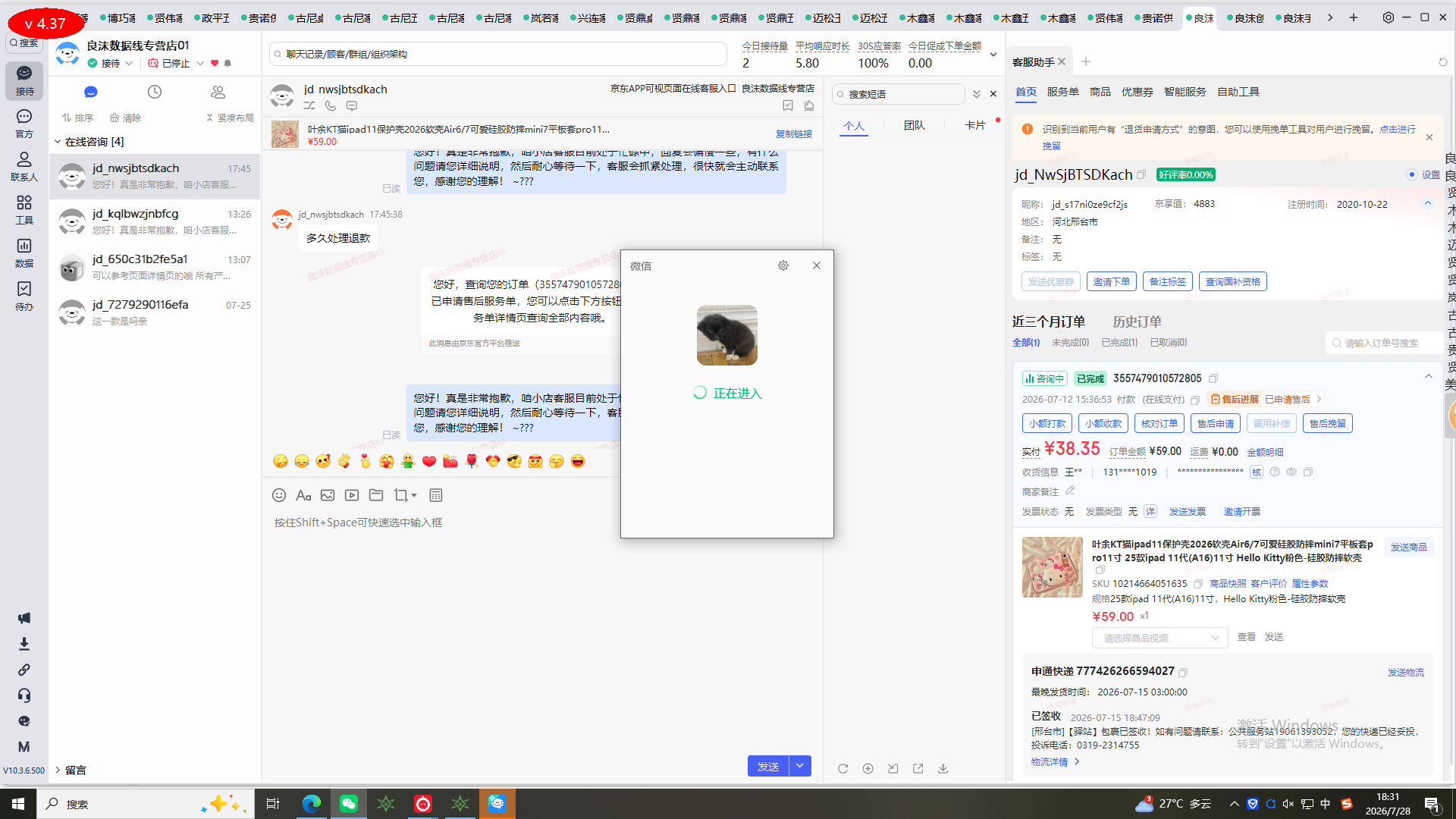Open the 金额明细 link

coord(1266,452)
